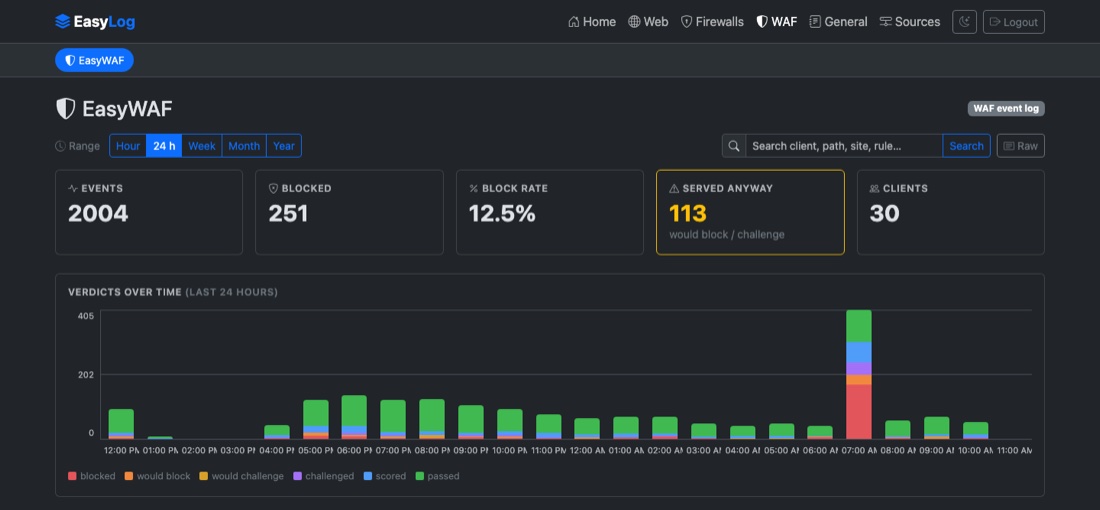
Task: Open the Sources section
Action: 910,22
